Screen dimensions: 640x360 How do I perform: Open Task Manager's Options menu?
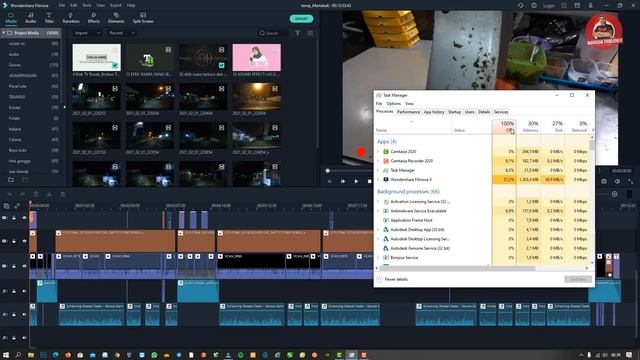coord(393,104)
